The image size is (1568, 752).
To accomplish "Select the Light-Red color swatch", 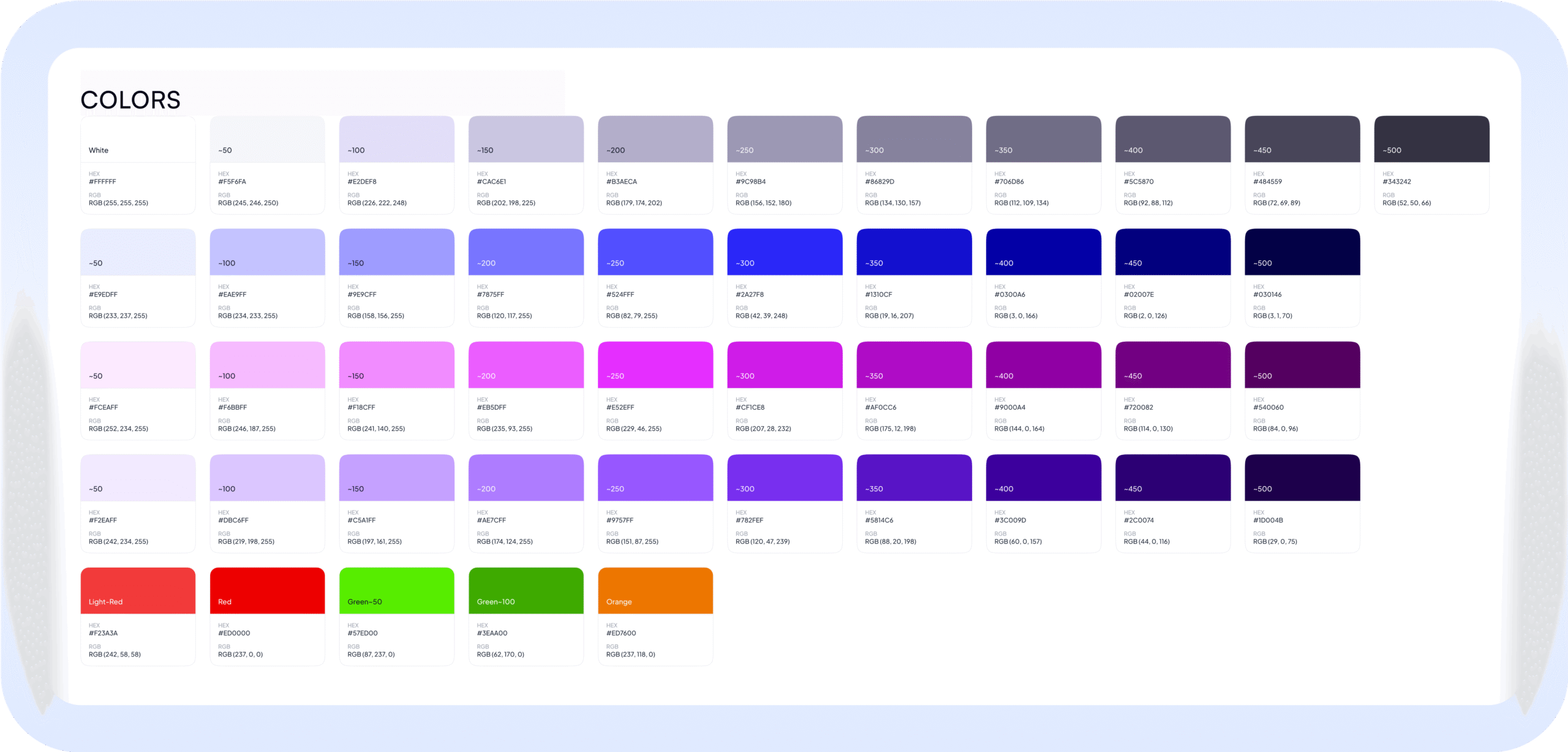I will tap(138, 590).
